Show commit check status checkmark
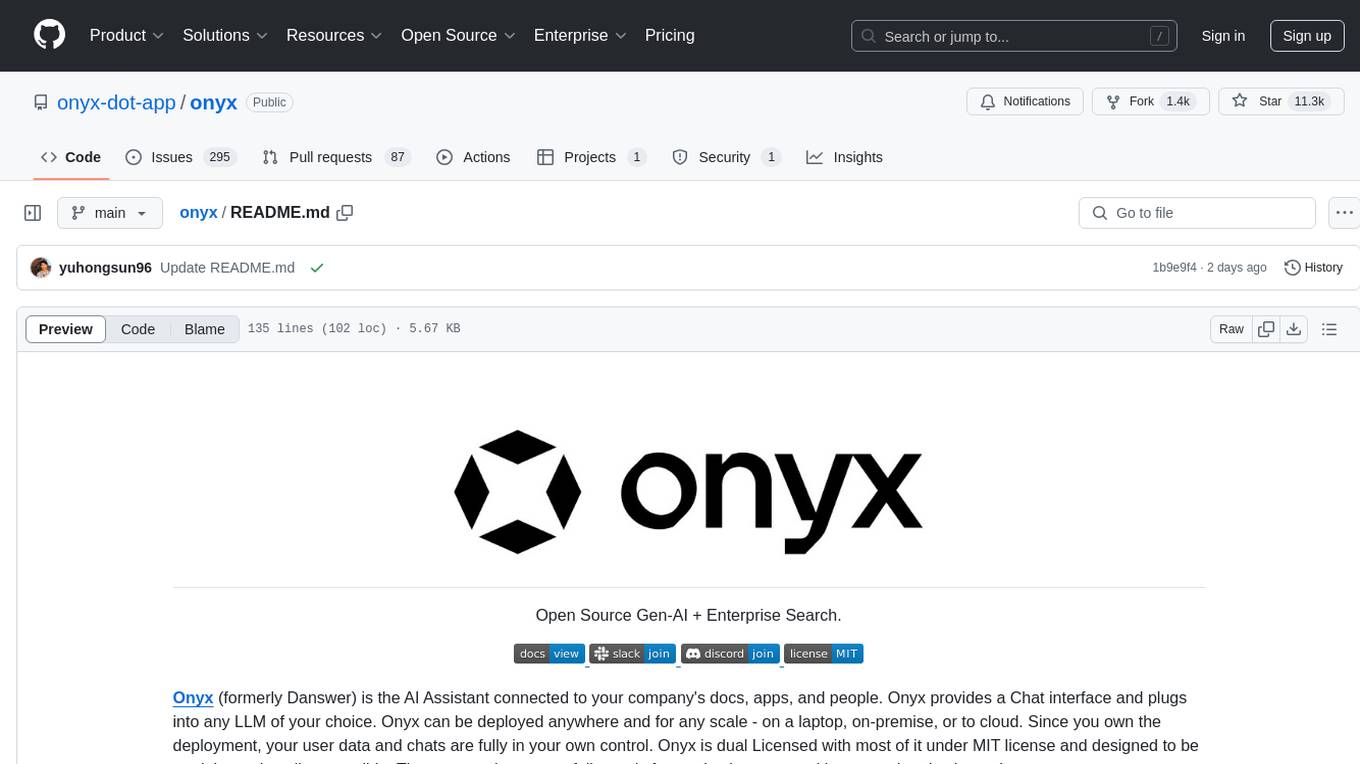This screenshot has width=1360, height=764. 317,268
